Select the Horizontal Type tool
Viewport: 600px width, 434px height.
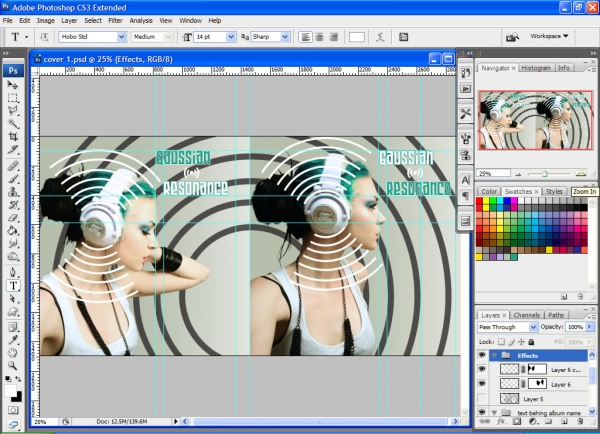[x=13, y=286]
